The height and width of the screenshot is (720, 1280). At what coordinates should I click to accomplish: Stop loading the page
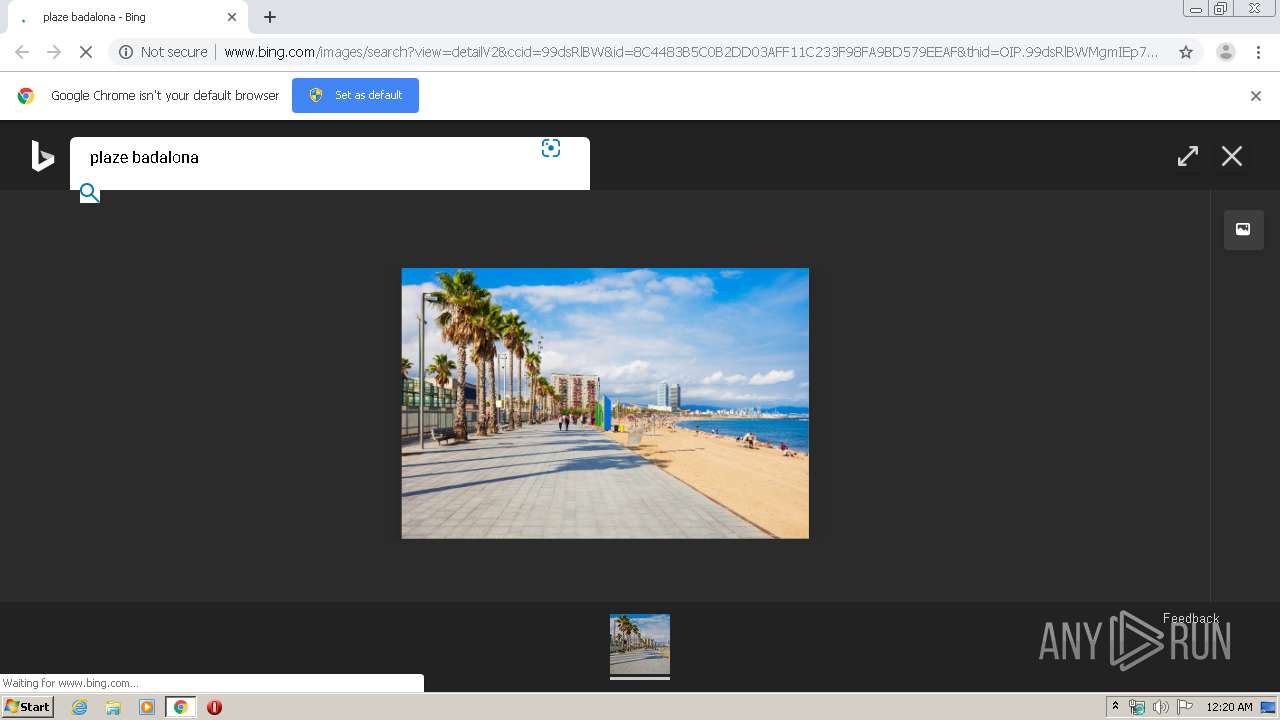pos(86,52)
